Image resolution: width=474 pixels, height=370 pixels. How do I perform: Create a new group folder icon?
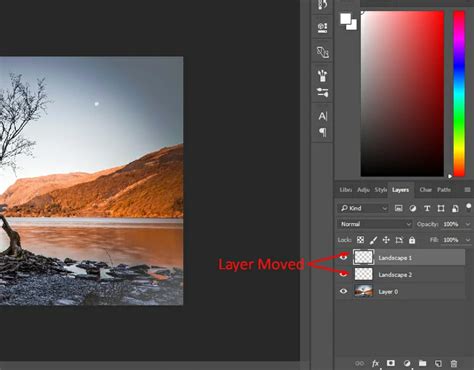pyautogui.click(x=422, y=363)
